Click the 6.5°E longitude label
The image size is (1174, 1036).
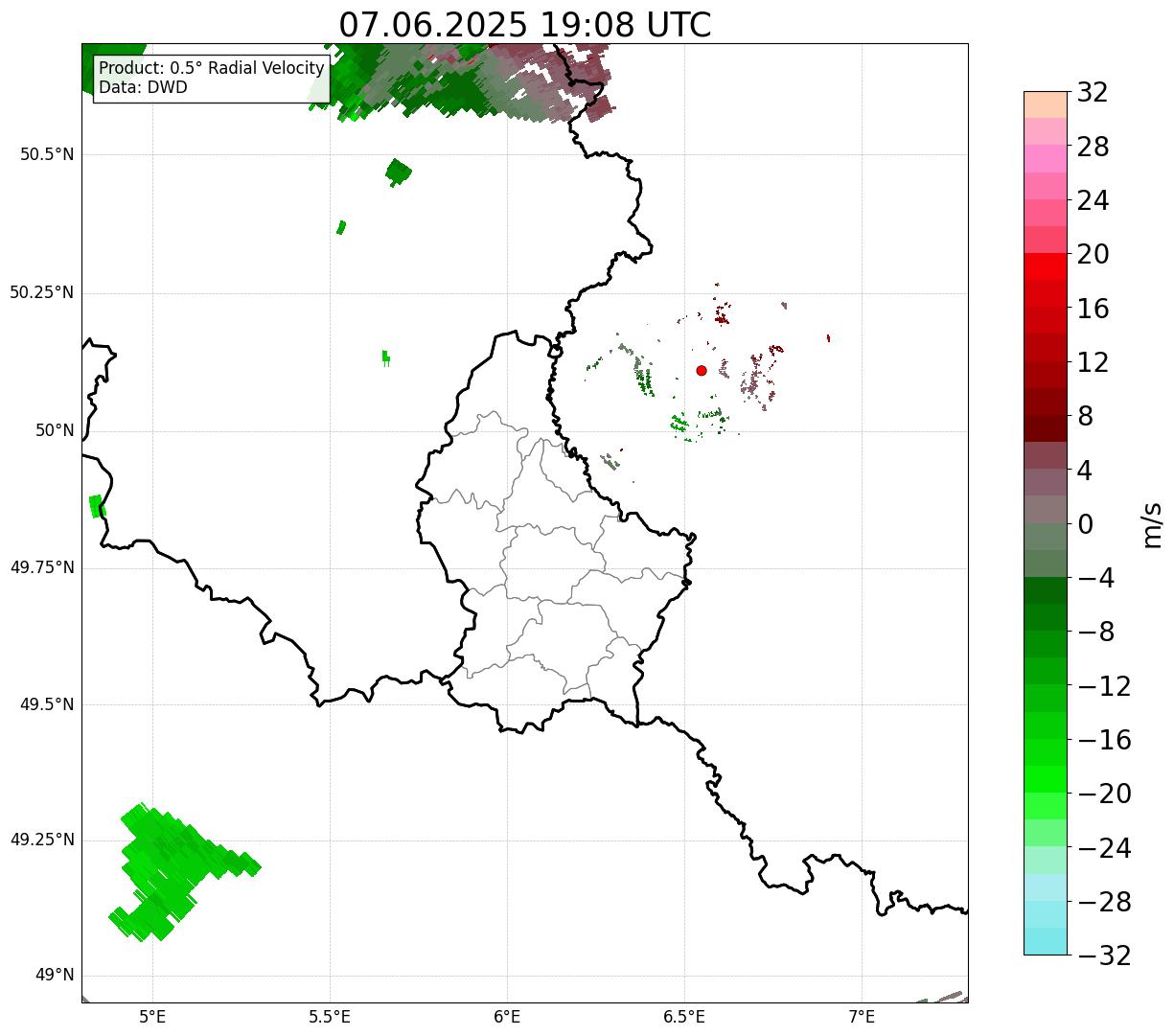pos(684,1016)
